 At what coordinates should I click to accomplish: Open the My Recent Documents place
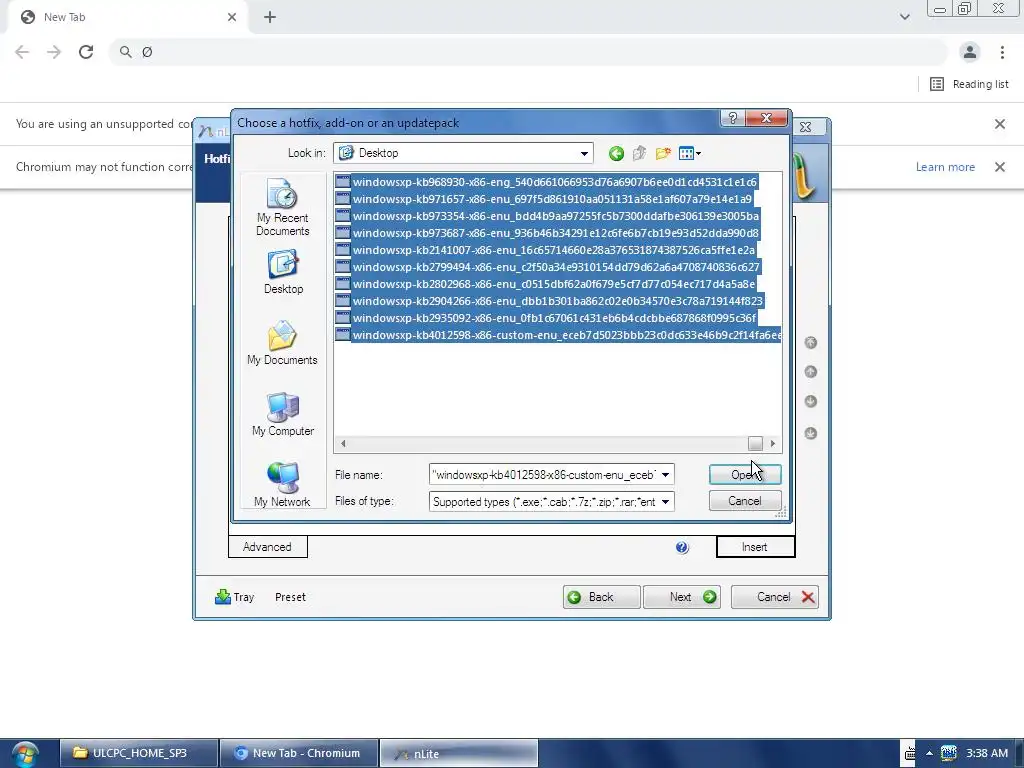283,206
